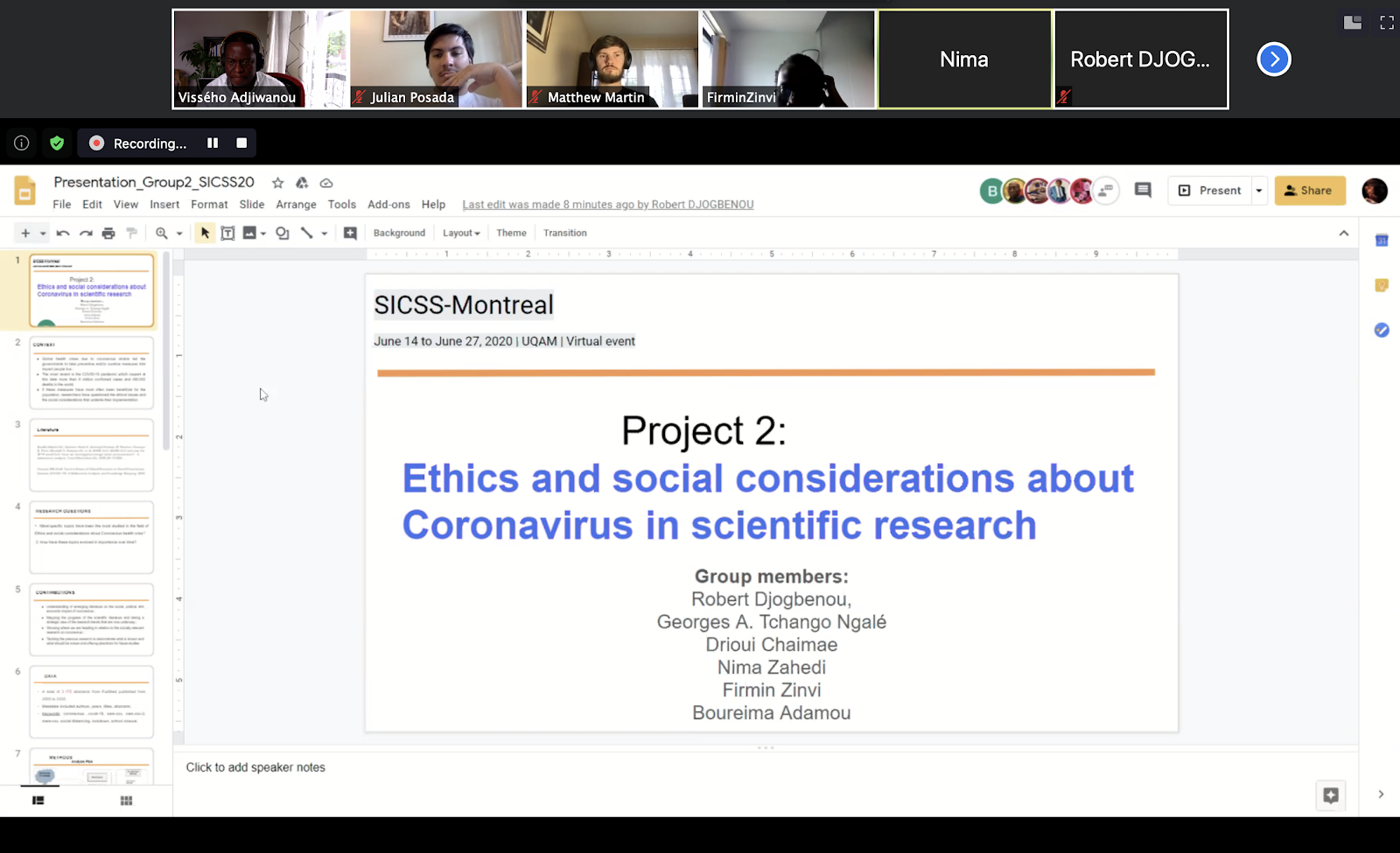The image size is (1400, 853).
Task: Choose the select arrow cursor tool
Action: 205,233
